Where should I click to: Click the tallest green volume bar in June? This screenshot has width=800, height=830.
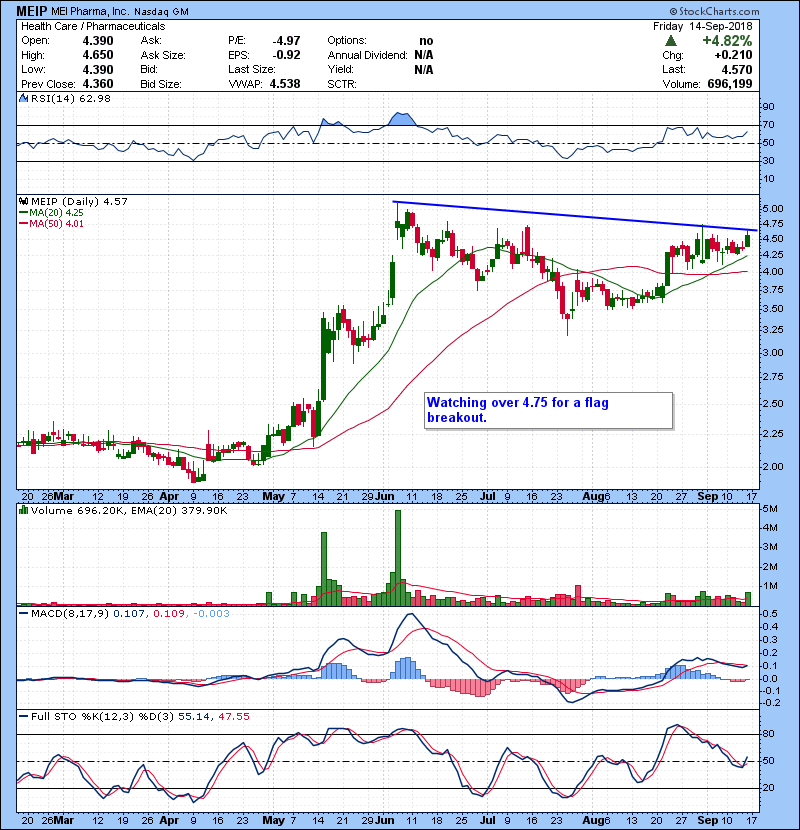(x=397, y=557)
